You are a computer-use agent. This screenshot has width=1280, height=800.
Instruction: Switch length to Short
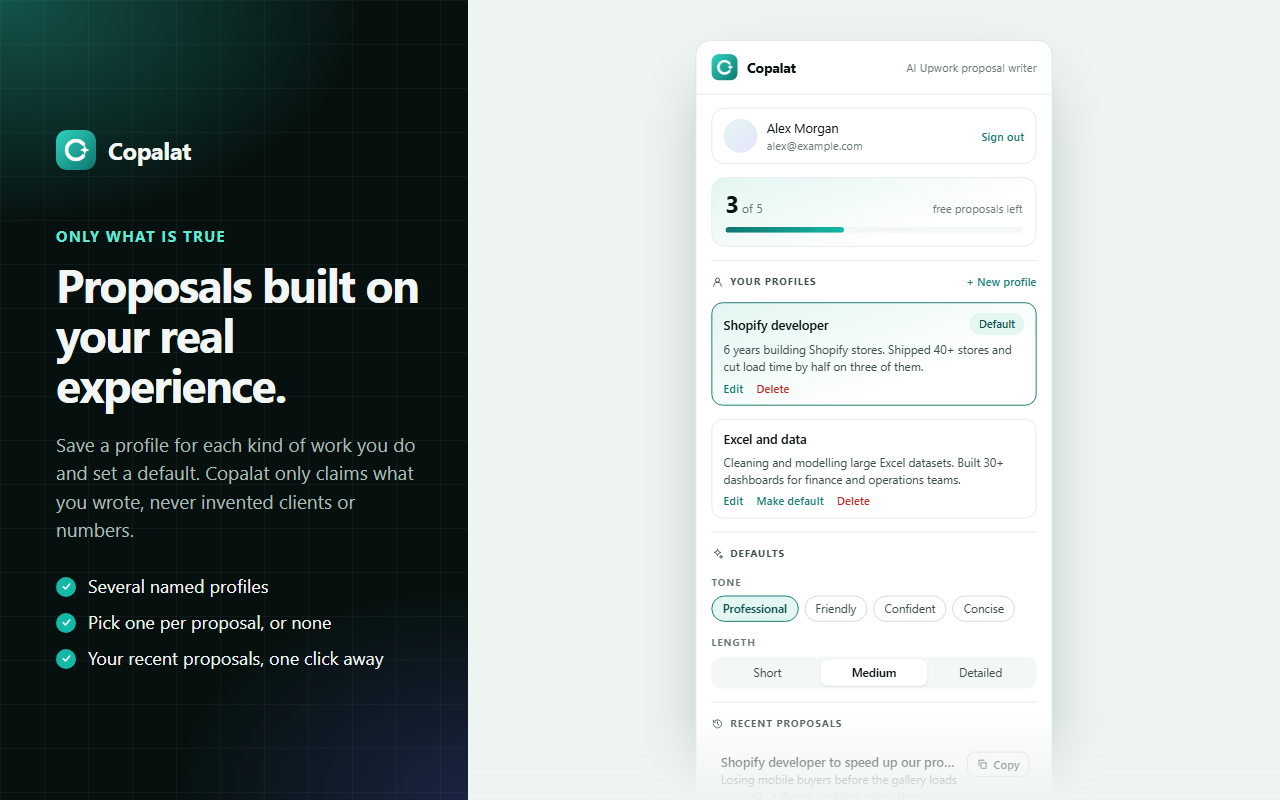767,673
